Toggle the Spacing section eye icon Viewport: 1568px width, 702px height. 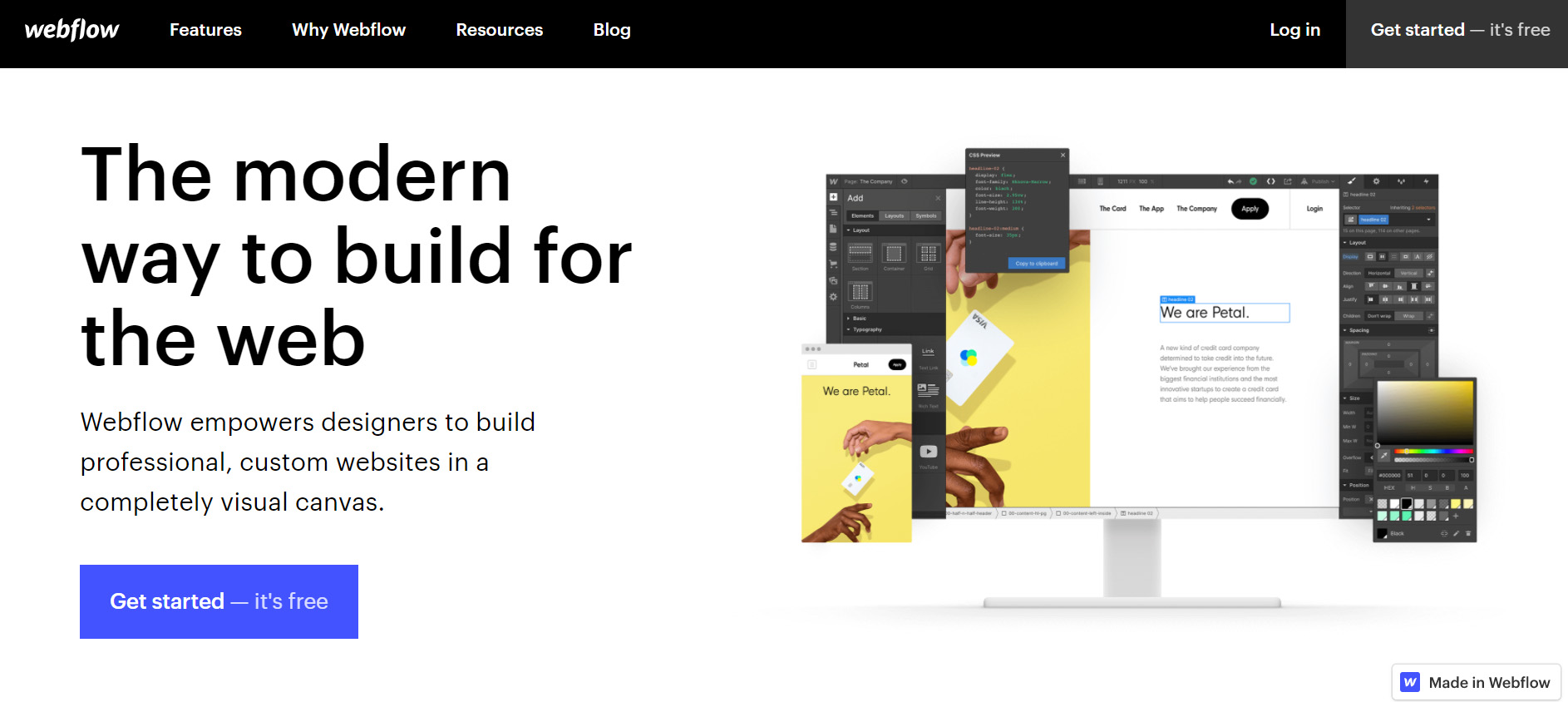(x=1431, y=330)
